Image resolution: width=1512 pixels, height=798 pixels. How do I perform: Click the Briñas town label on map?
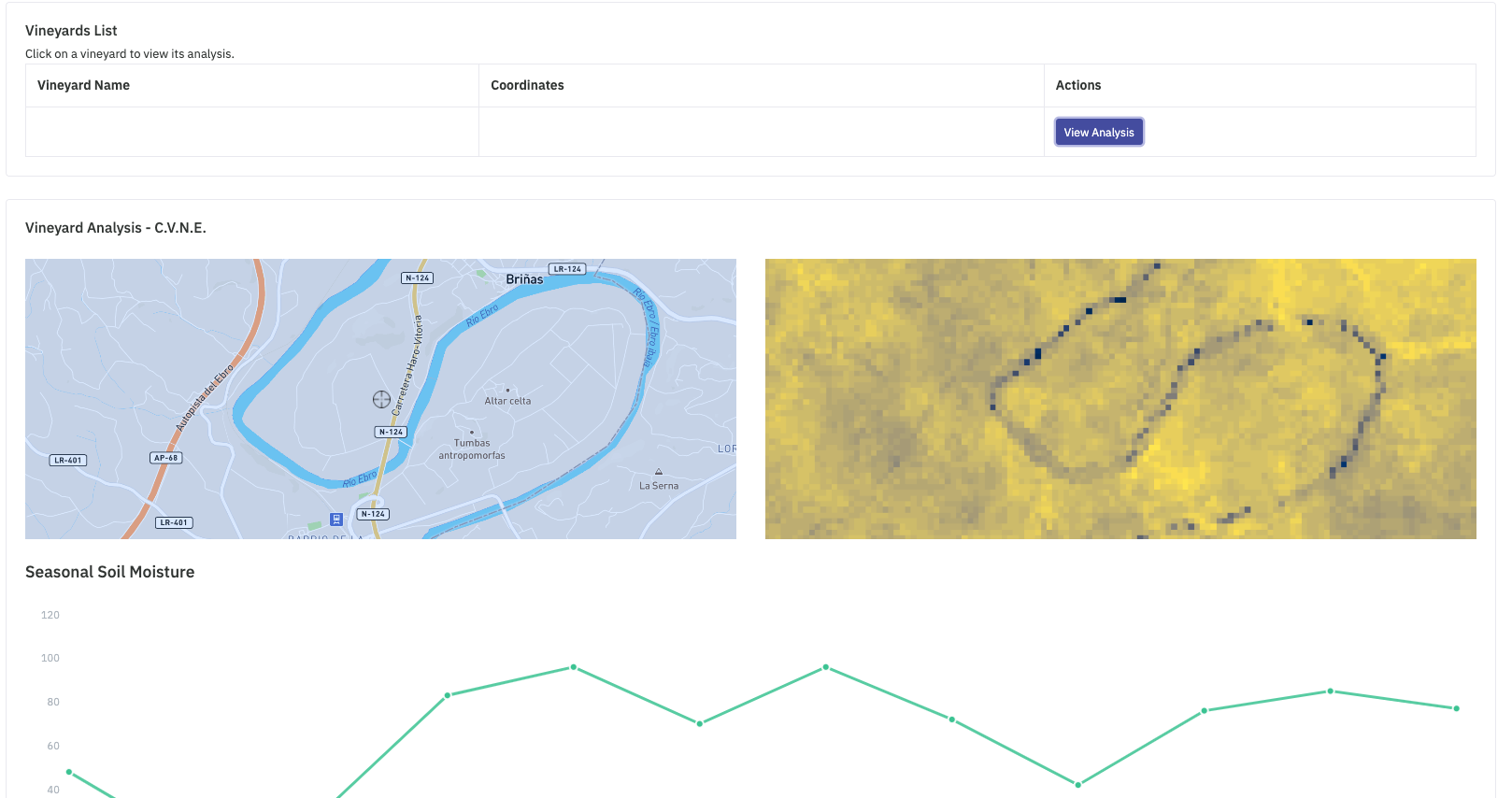524,279
